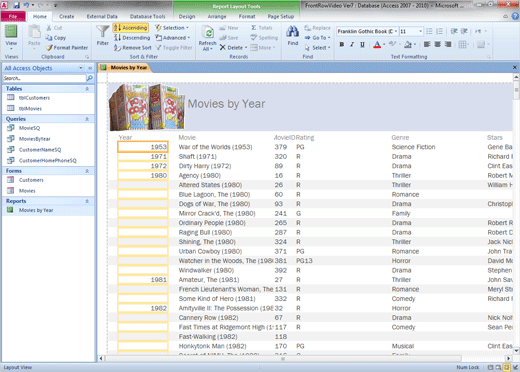This screenshot has width=520, height=372.
Task: Click the Replace icon
Action: (x=307, y=28)
